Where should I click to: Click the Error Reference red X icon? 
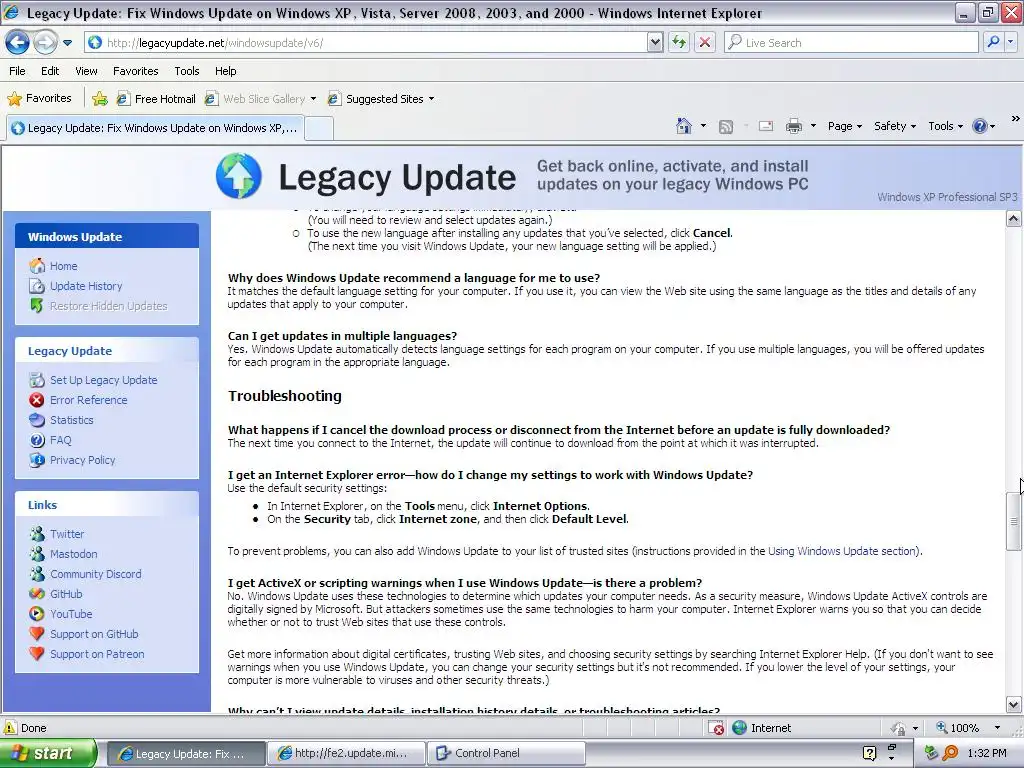click(37, 400)
